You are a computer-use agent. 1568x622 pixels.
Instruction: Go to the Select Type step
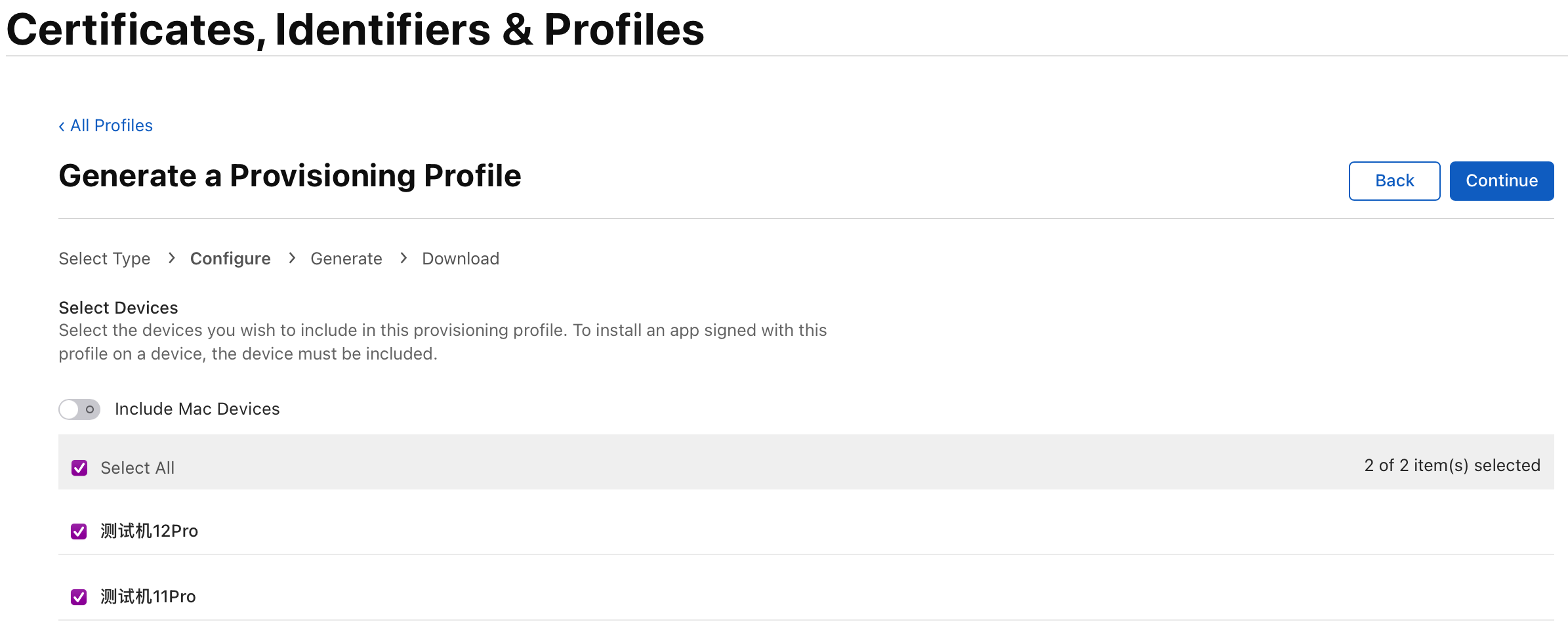click(x=104, y=259)
